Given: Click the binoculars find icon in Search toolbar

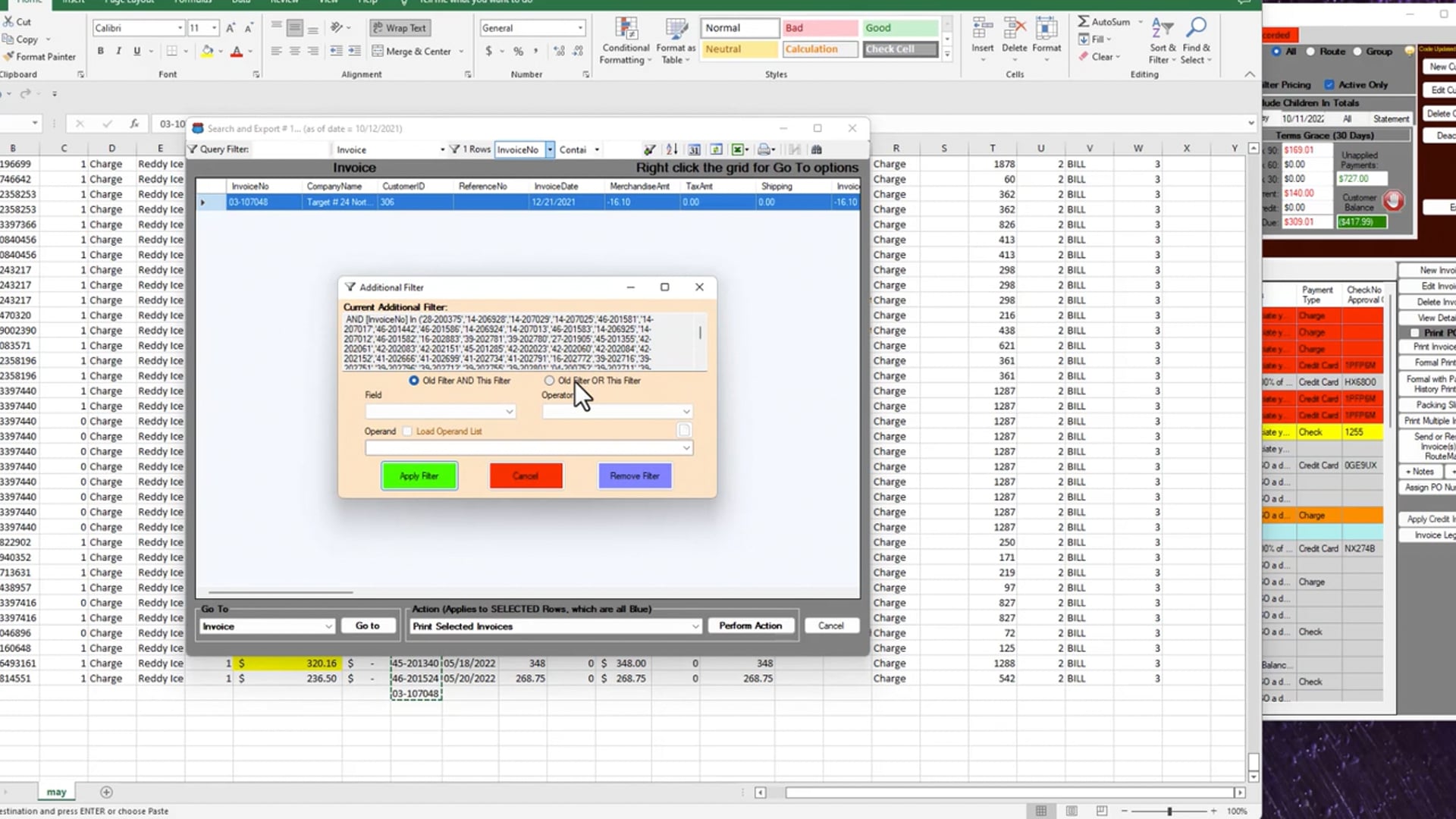Looking at the screenshot, I should pyautogui.click(x=817, y=149).
